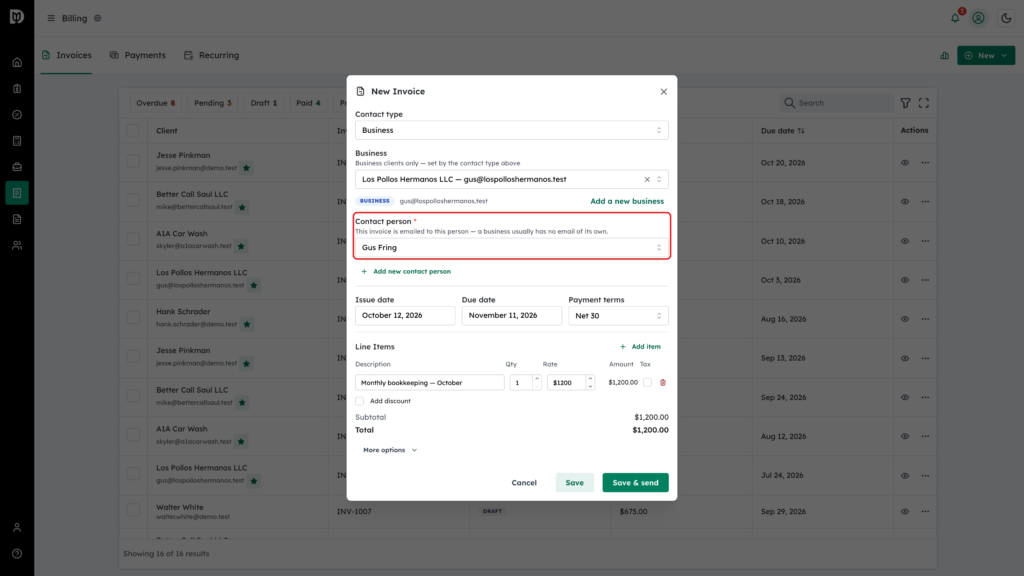Open the profile icon at sidebar bottom

(x=17, y=528)
